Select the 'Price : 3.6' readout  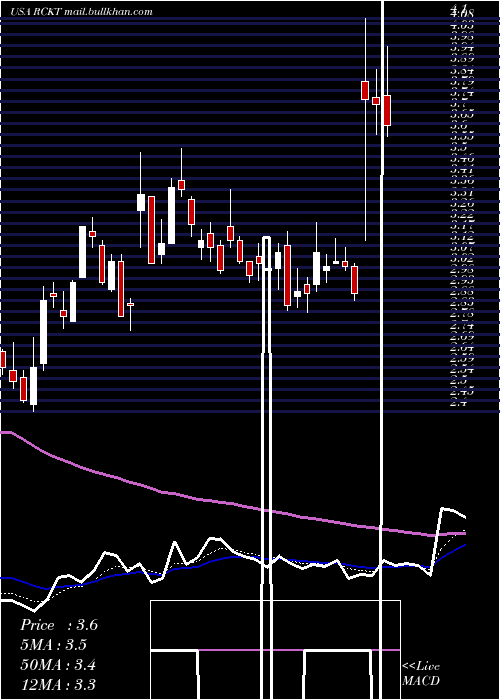[58, 625]
